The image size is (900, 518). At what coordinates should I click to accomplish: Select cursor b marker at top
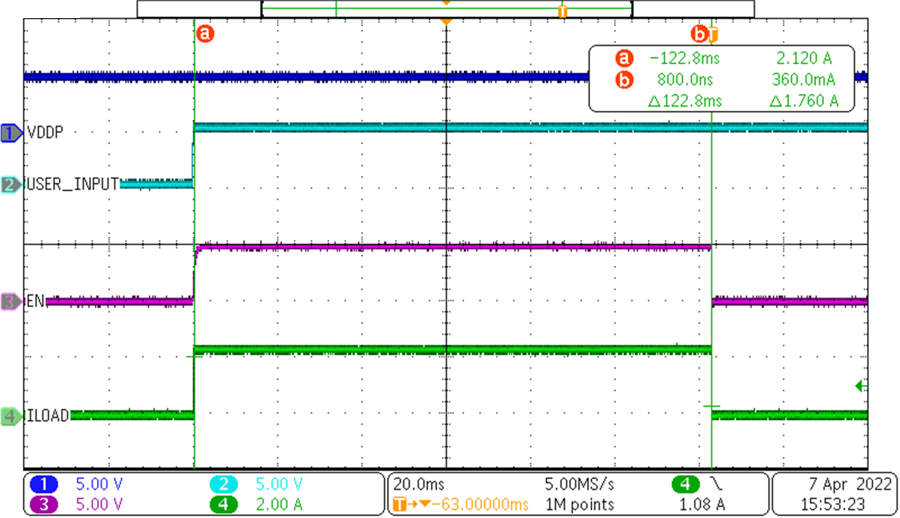click(700, 34)
